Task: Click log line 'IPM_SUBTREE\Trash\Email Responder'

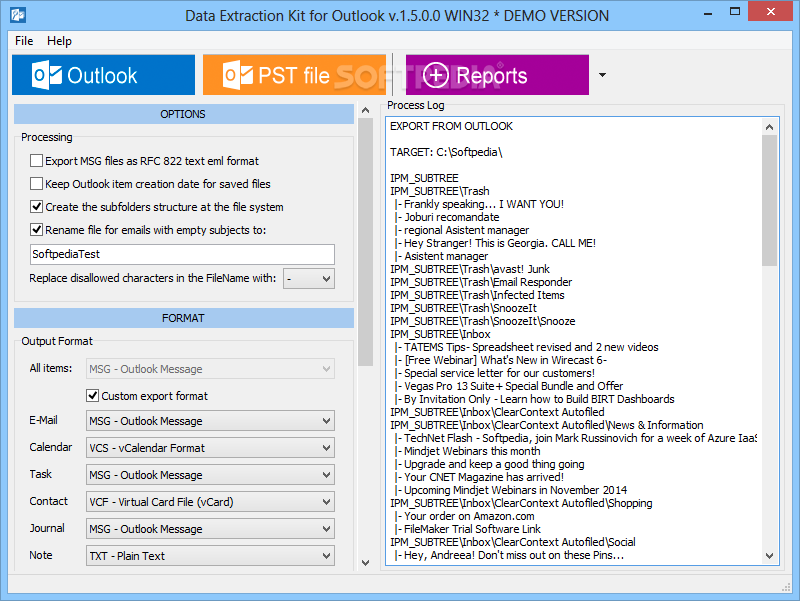Action: click(x=481, y=282)
